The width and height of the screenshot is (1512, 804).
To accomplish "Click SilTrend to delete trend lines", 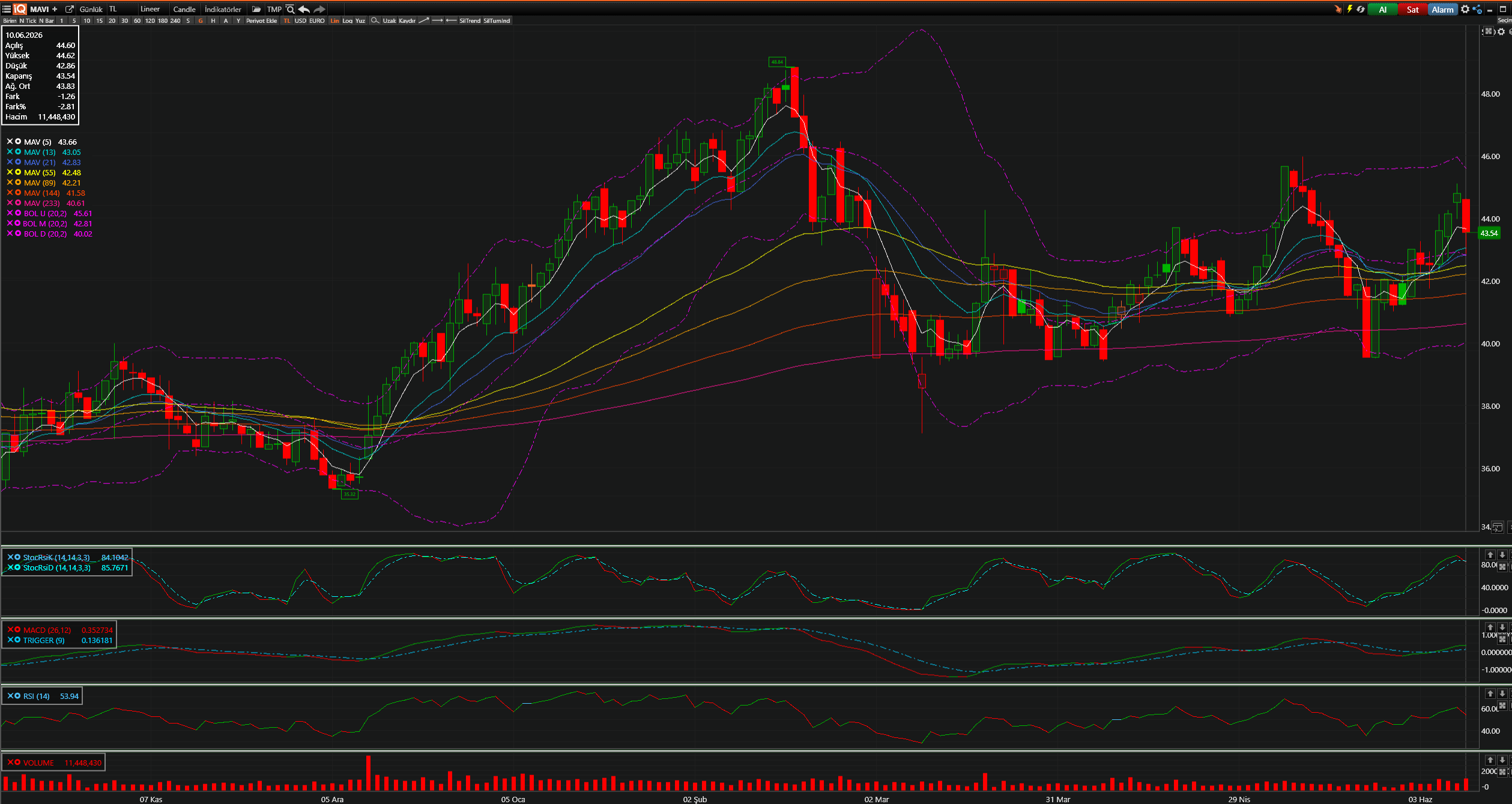I will pyautogui.click(x=470, y=20).
